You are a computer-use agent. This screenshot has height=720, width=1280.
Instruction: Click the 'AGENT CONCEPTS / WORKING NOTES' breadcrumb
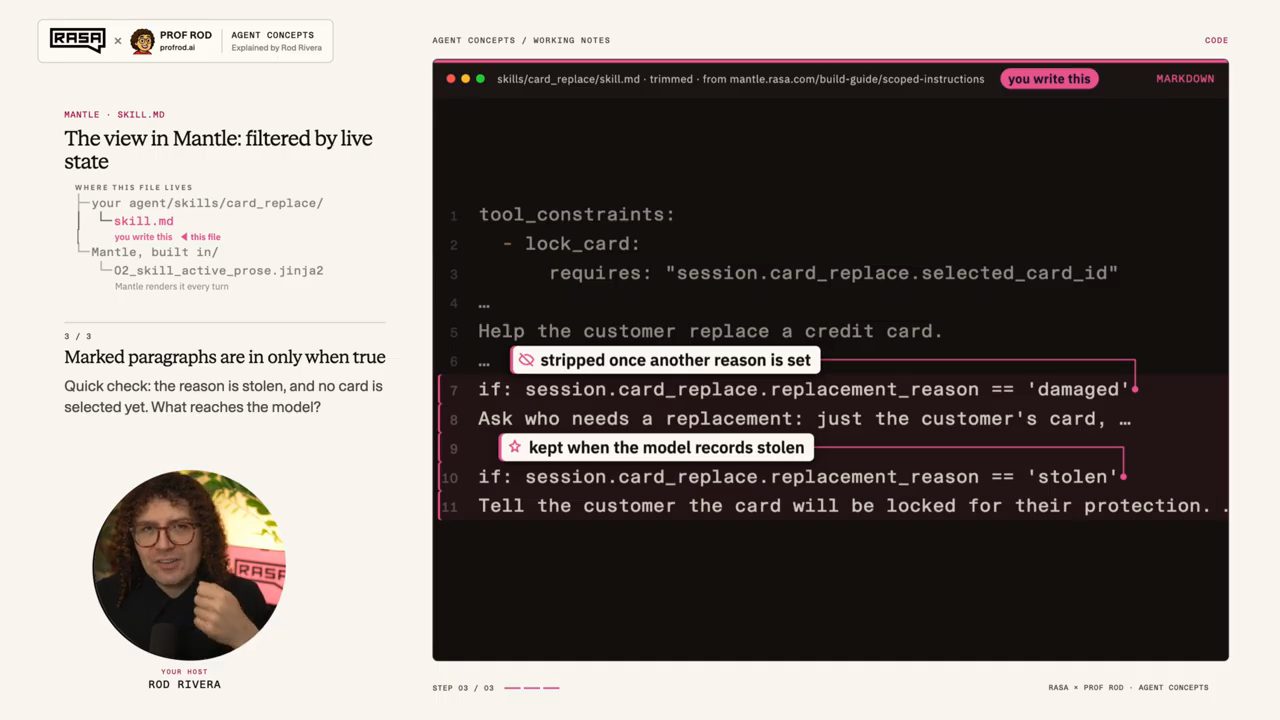point(521,41)
